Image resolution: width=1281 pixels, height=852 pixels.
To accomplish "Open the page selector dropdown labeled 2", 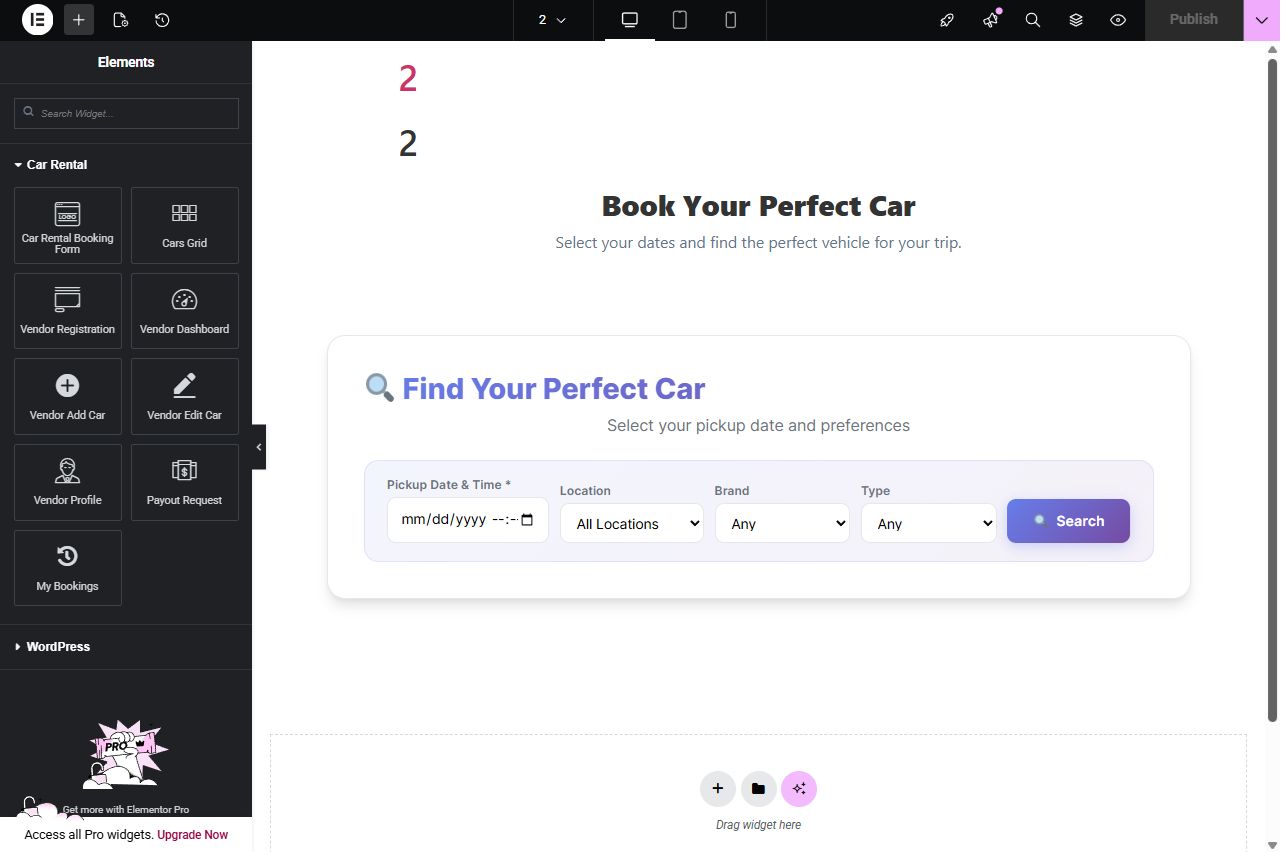I will pos(552,20).
